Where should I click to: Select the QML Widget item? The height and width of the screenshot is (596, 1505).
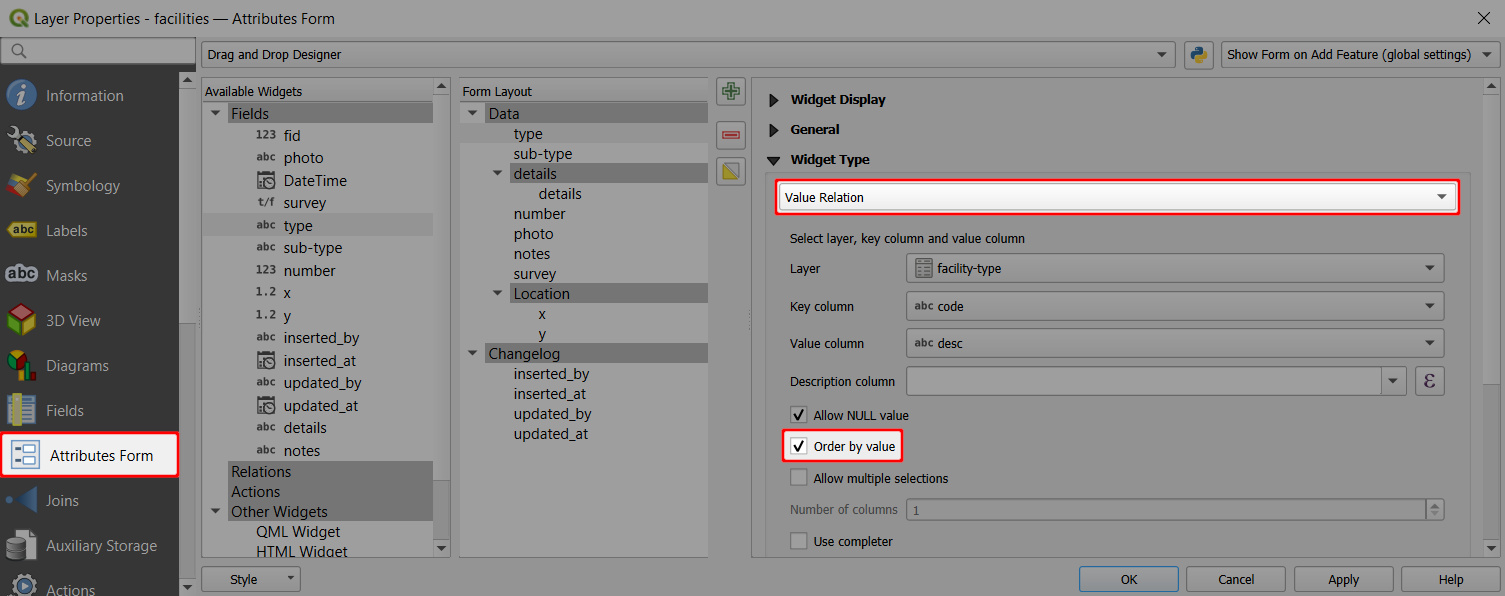coord(298,532)
